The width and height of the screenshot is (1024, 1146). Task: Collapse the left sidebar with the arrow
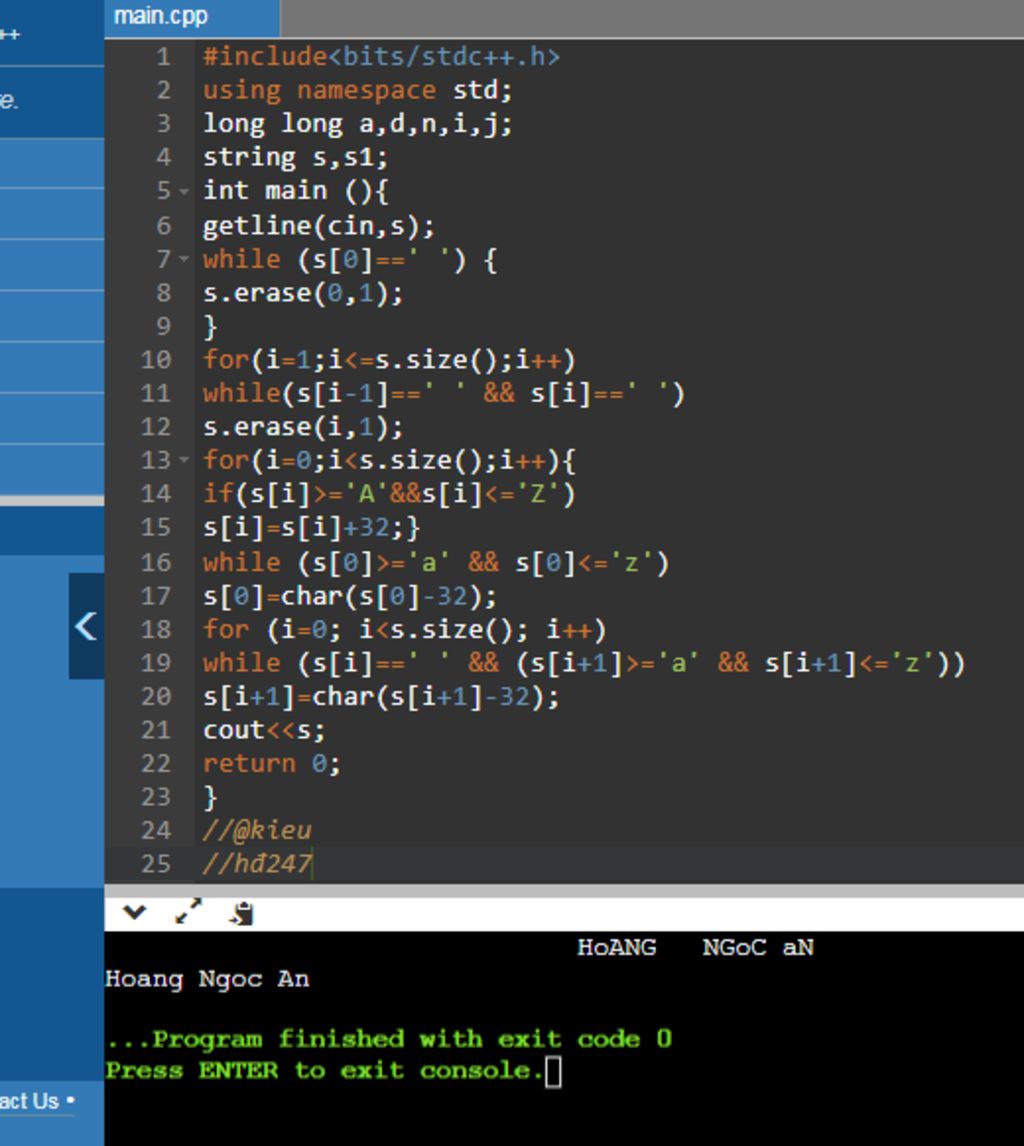point(86,627)
